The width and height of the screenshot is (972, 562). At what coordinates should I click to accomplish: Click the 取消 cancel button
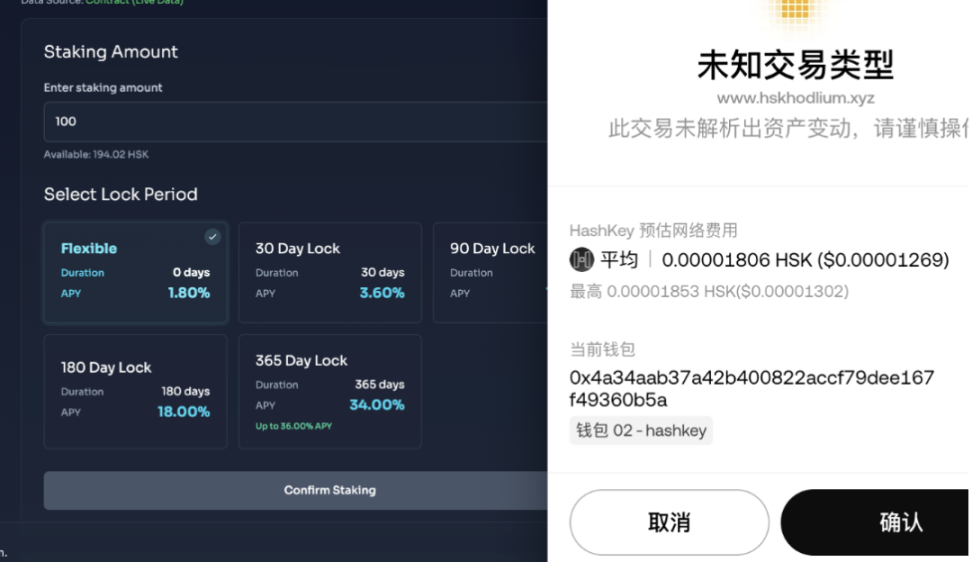tap(669, 522)
